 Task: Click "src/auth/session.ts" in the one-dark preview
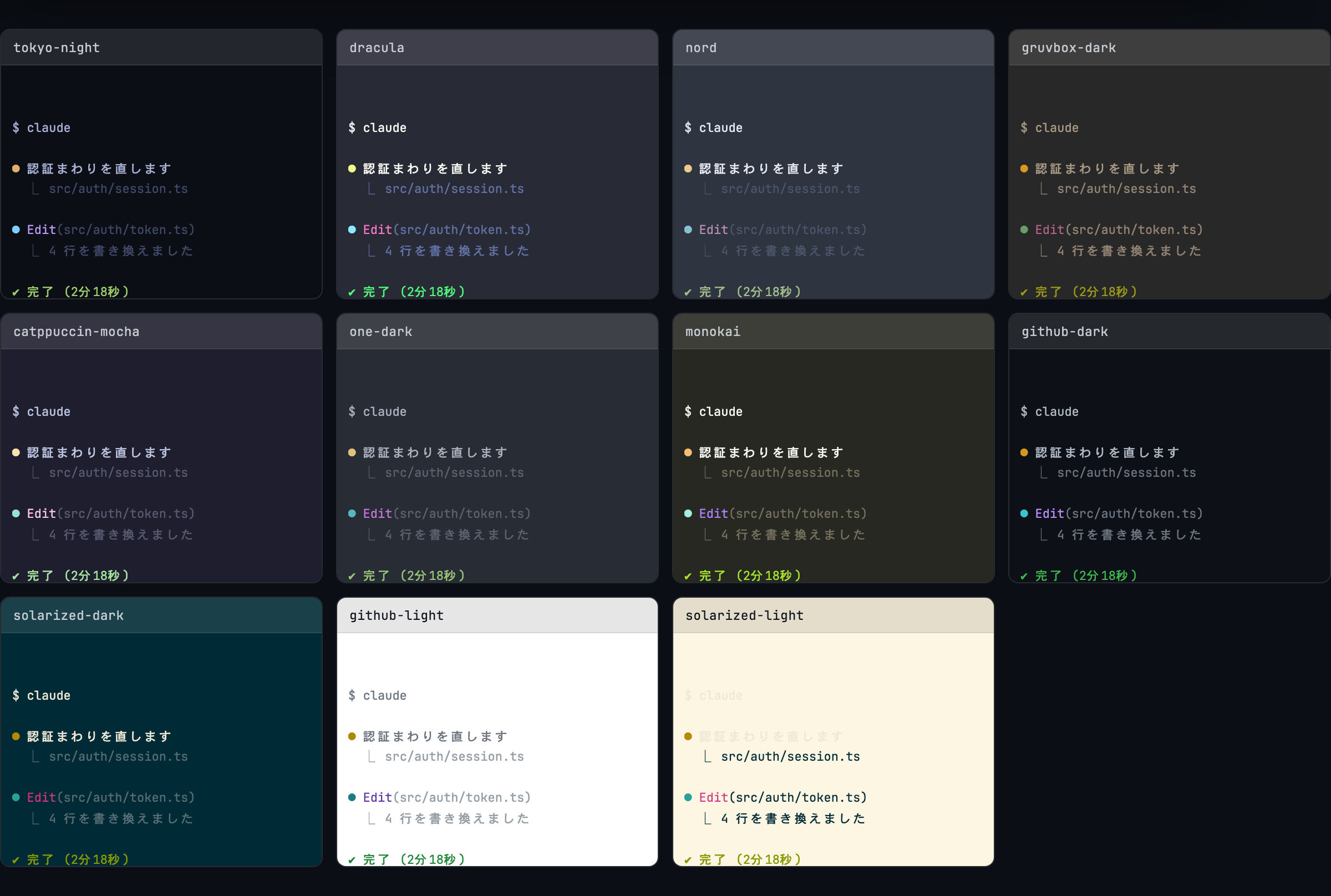(454, 472)
